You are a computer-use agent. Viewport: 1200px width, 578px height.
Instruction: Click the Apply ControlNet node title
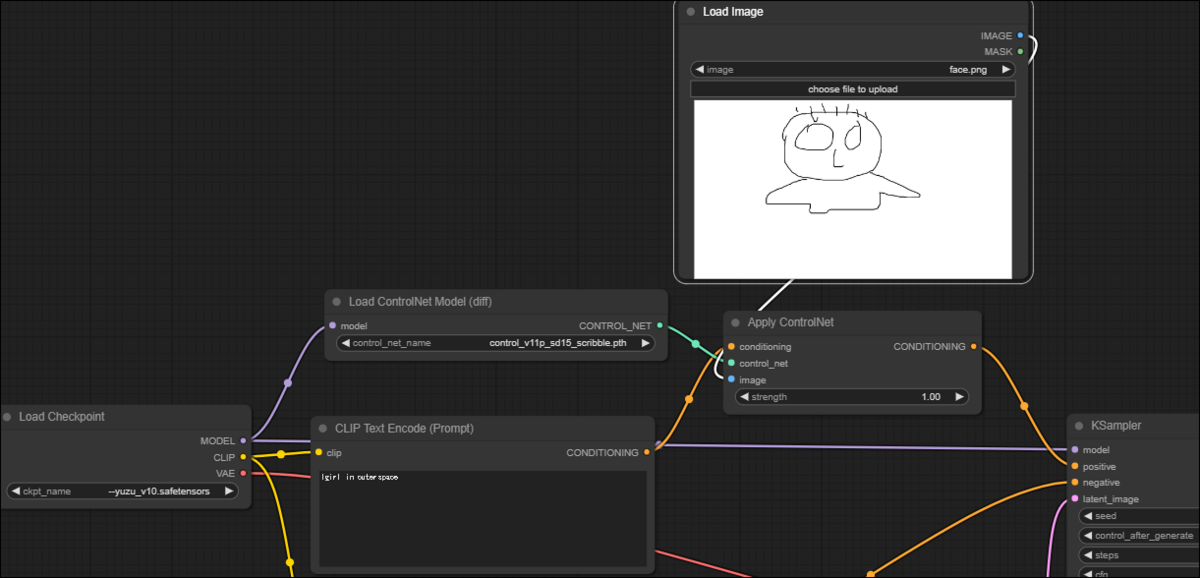(790, 323)
